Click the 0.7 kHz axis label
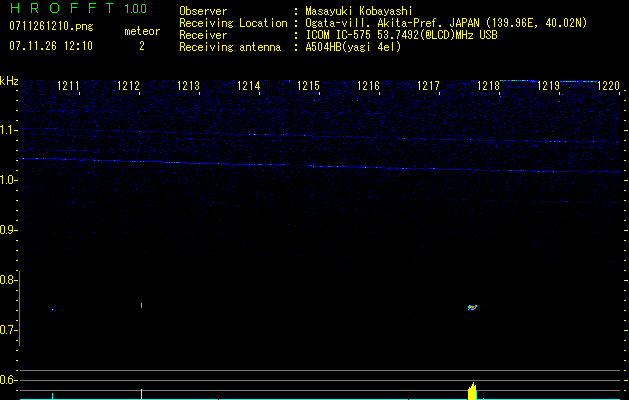The height and width of the screenshot is (400, 629). (x=7, y=330)
